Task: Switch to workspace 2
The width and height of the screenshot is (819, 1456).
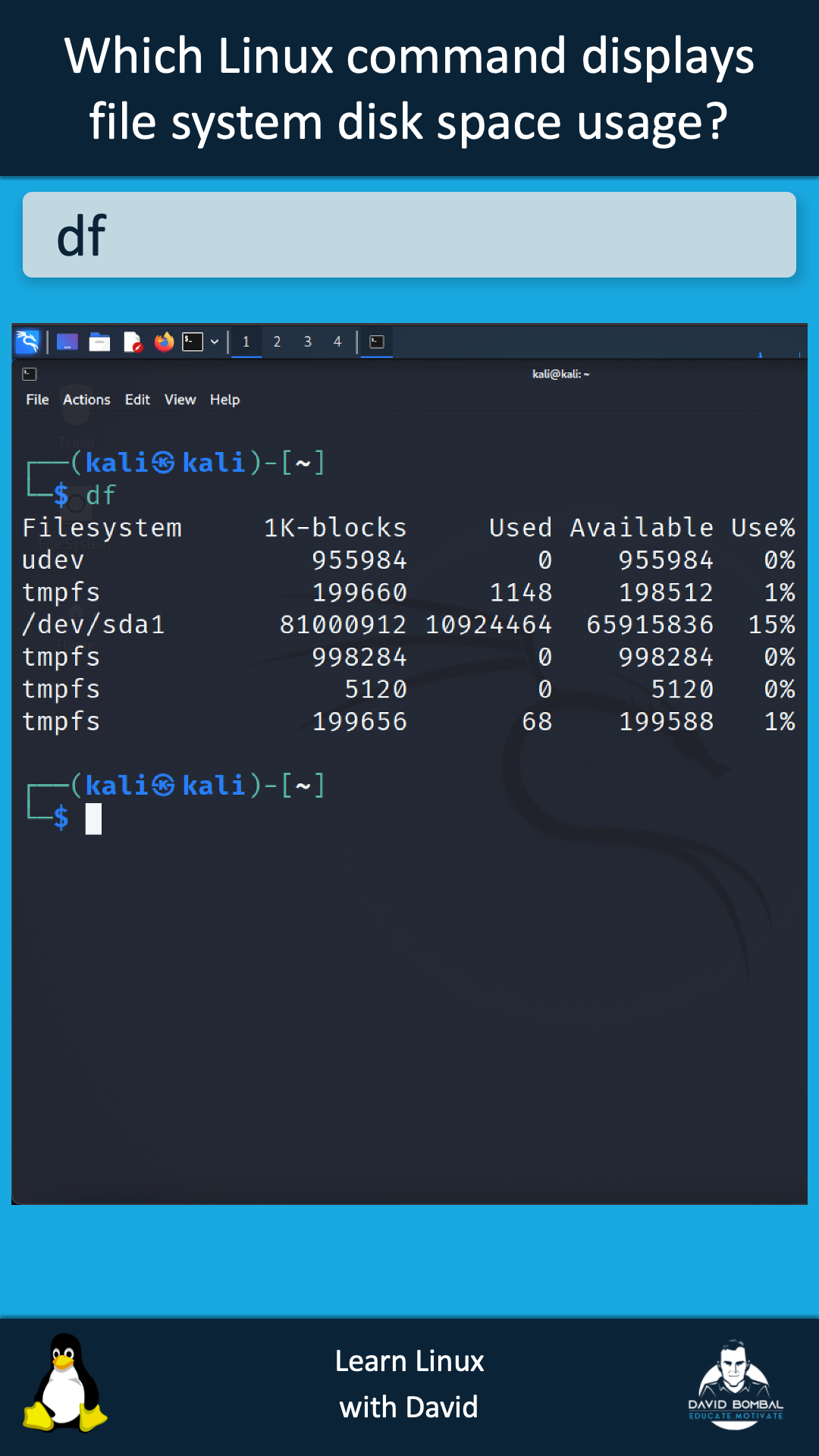Action: point(277,342)
